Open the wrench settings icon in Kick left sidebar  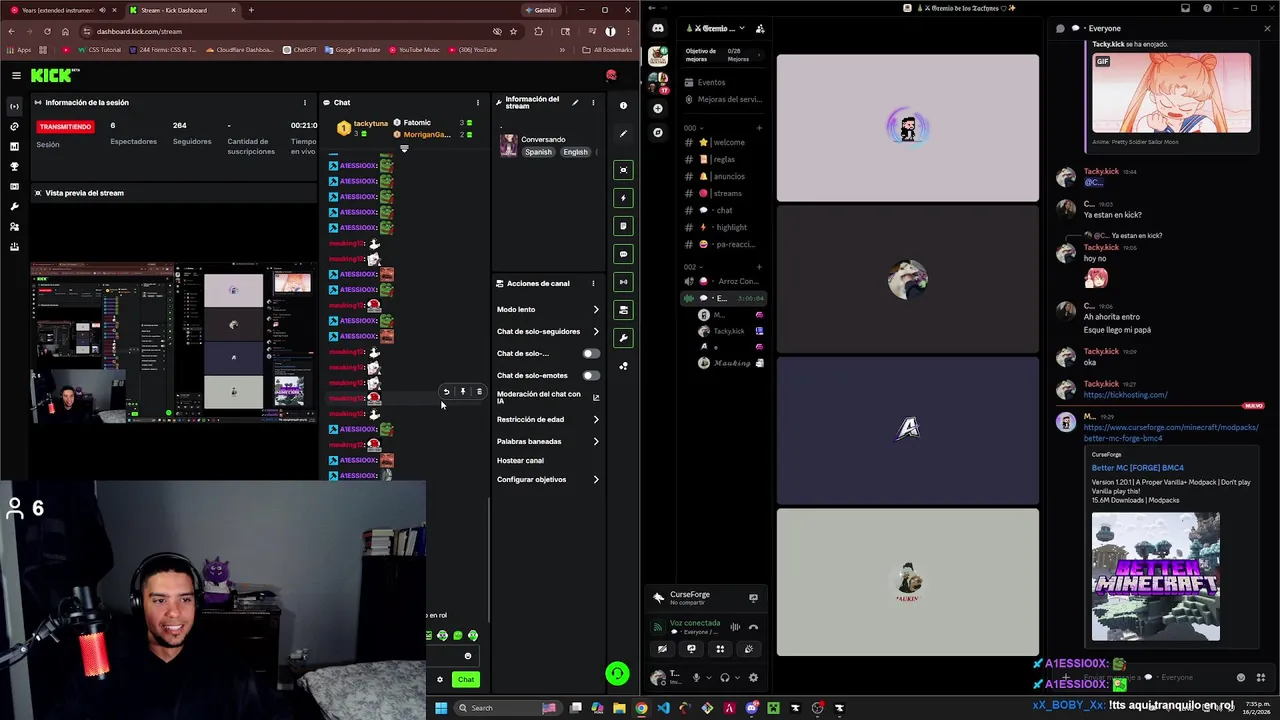pyautogui.click(x=14, y=206)
